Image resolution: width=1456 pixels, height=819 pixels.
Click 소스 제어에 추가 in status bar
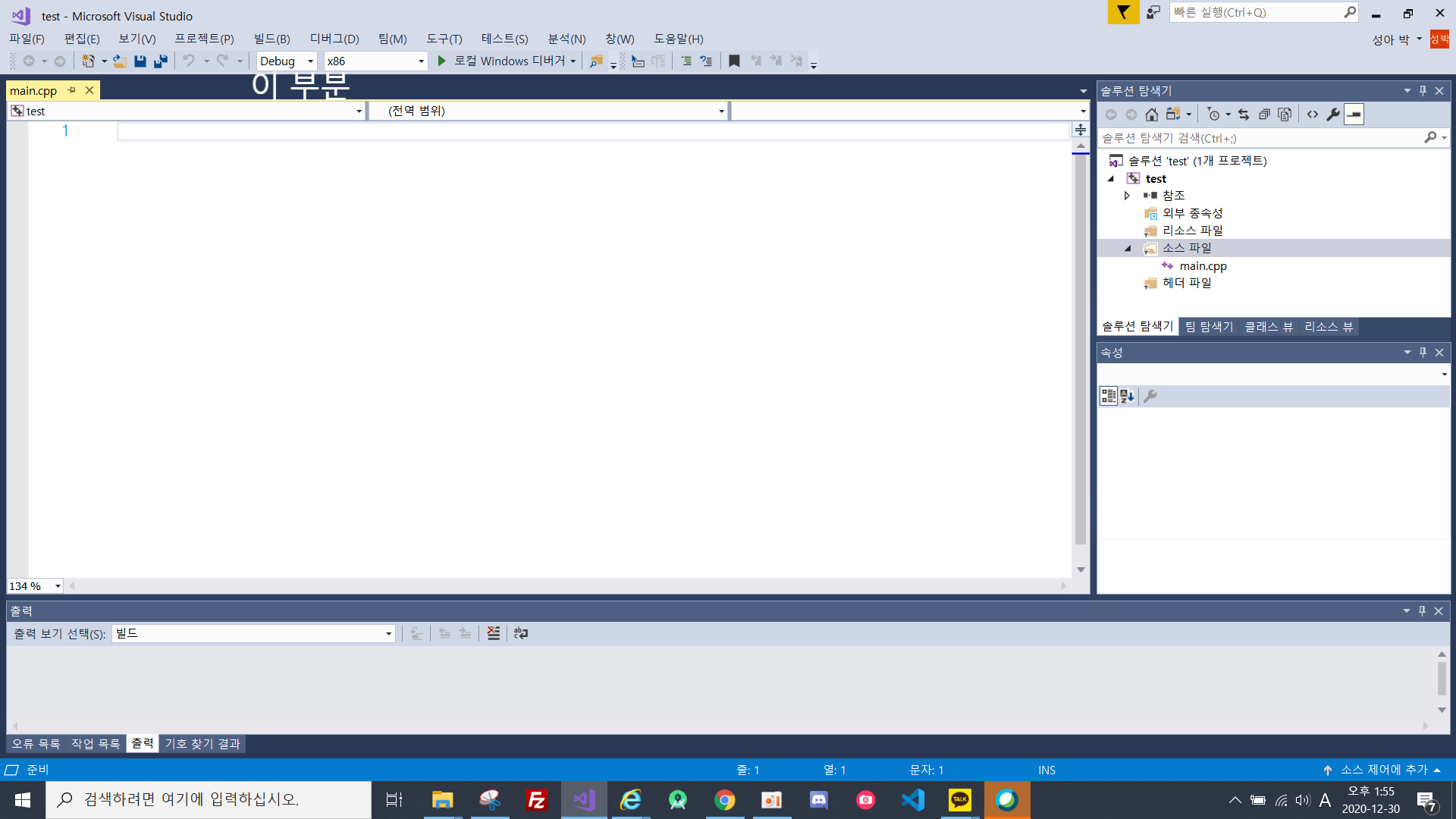(1384, 770)
